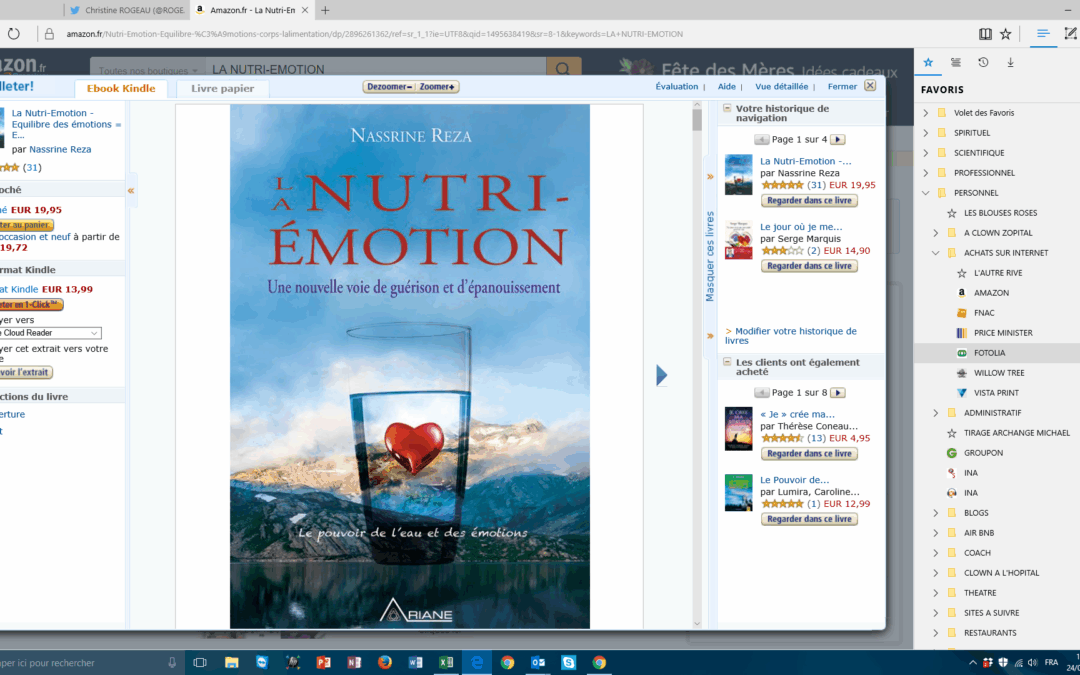
Task: Open Vue détaillée view
Action: click(x=782, y=87)
